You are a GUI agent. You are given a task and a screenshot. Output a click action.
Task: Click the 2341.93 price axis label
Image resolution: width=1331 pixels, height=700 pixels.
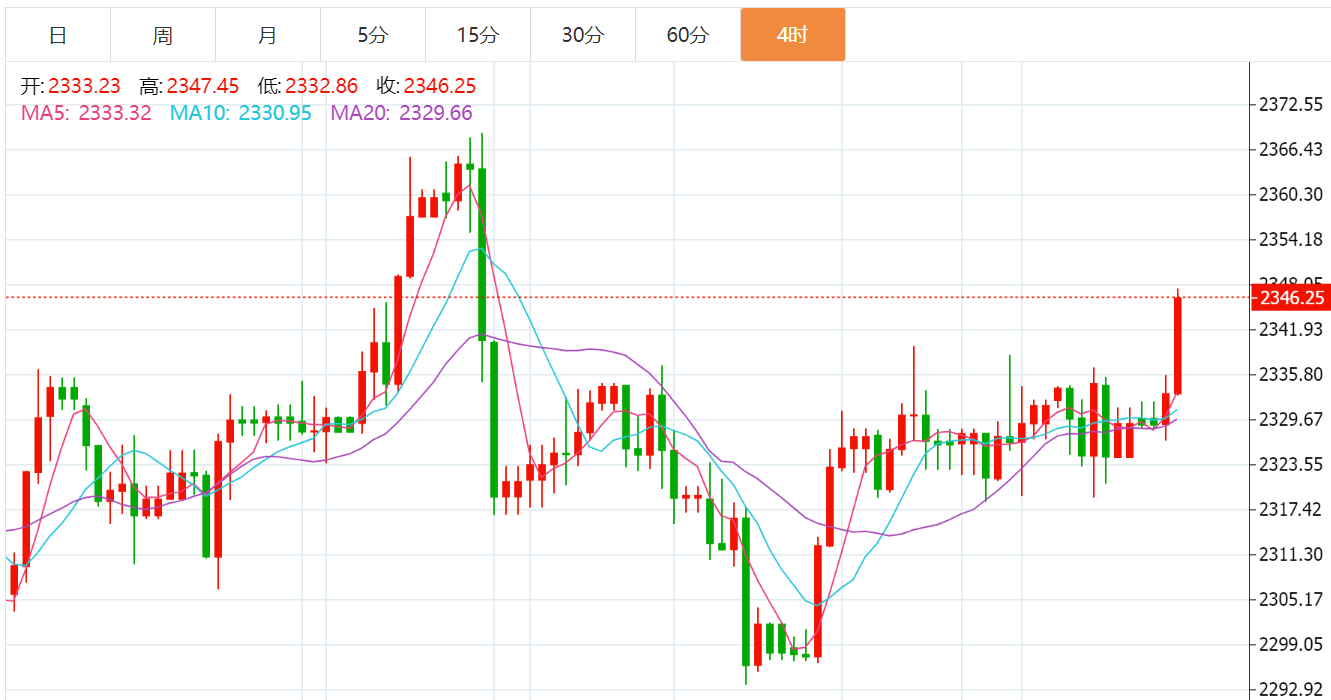tap(1291, 329)
